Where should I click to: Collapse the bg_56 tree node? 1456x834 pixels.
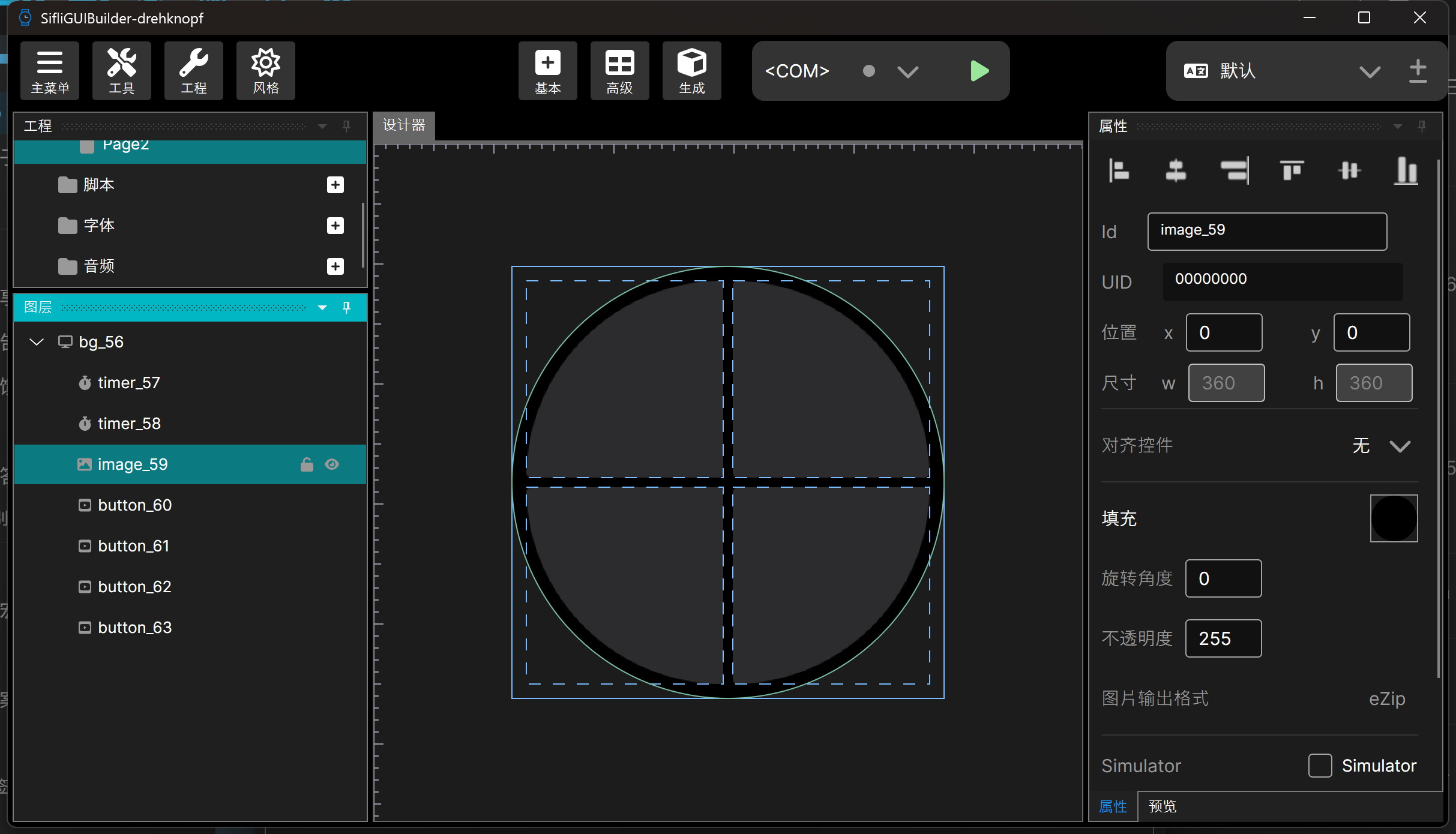pos(37,342)
